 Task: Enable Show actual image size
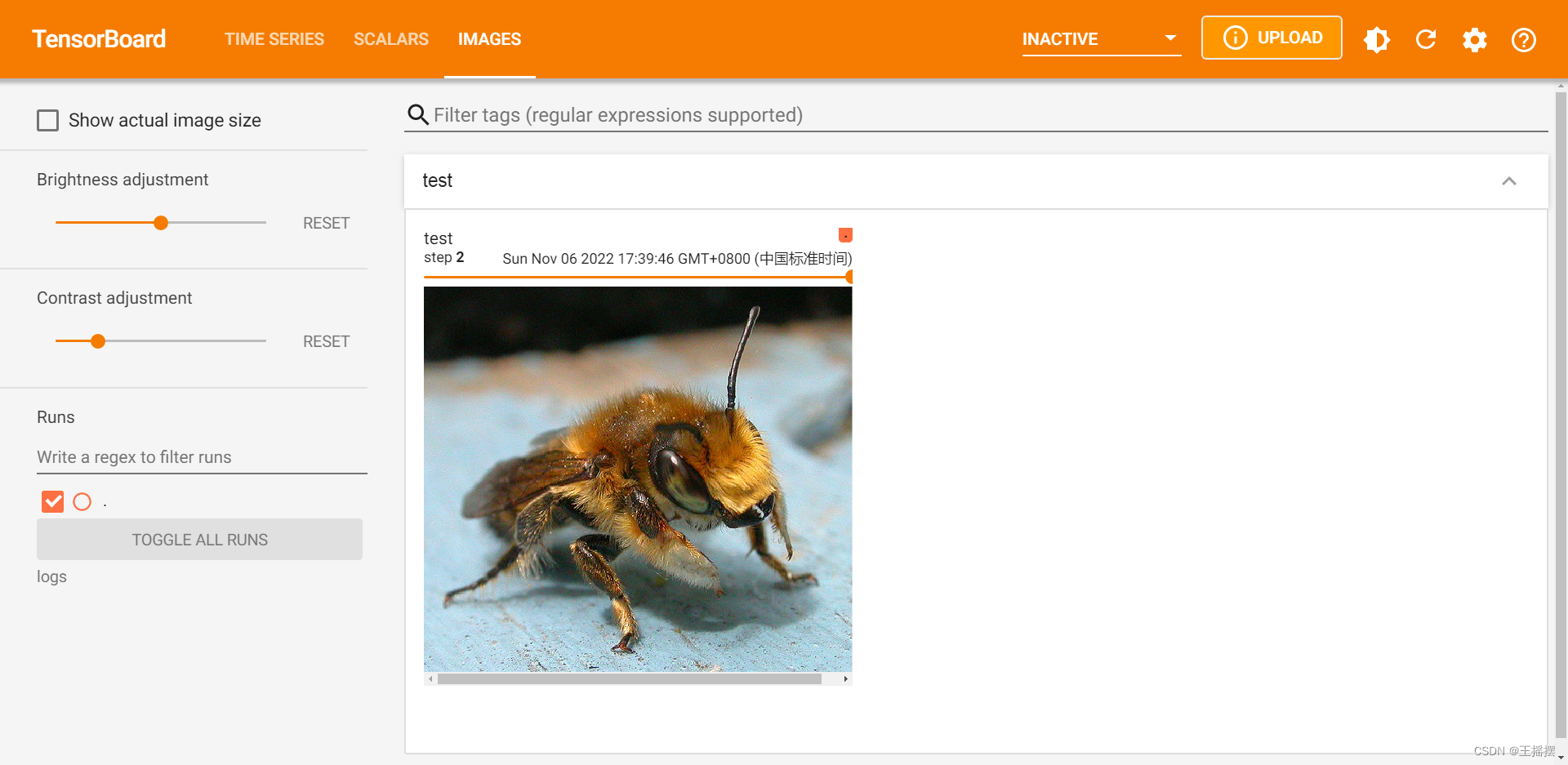(x=48, y=120)
